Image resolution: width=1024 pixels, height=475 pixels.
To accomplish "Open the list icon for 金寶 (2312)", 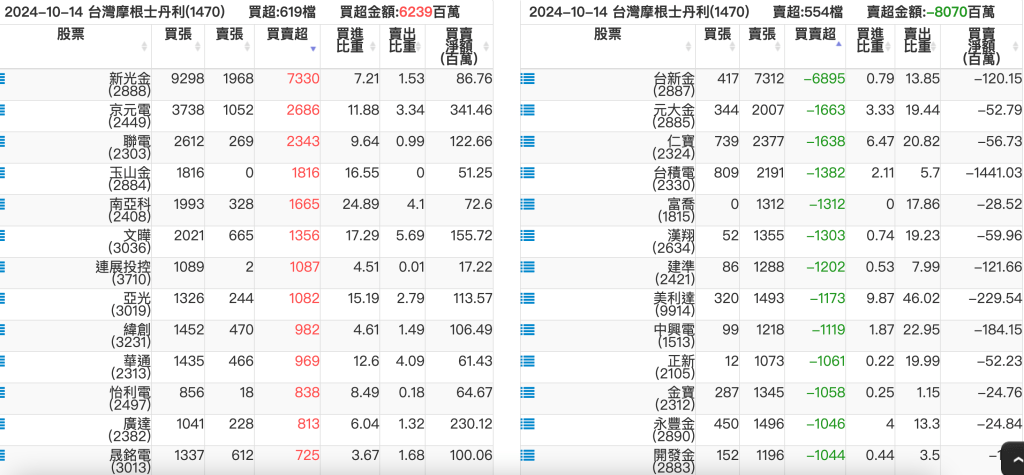I will (528, 393).
